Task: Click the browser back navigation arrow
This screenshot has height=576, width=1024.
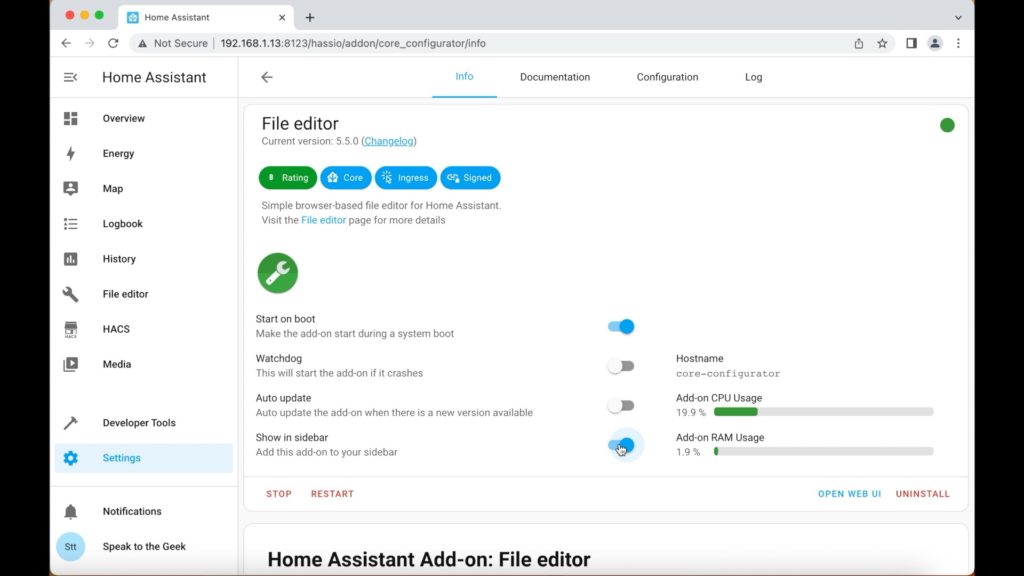Action: pos(66,43)
